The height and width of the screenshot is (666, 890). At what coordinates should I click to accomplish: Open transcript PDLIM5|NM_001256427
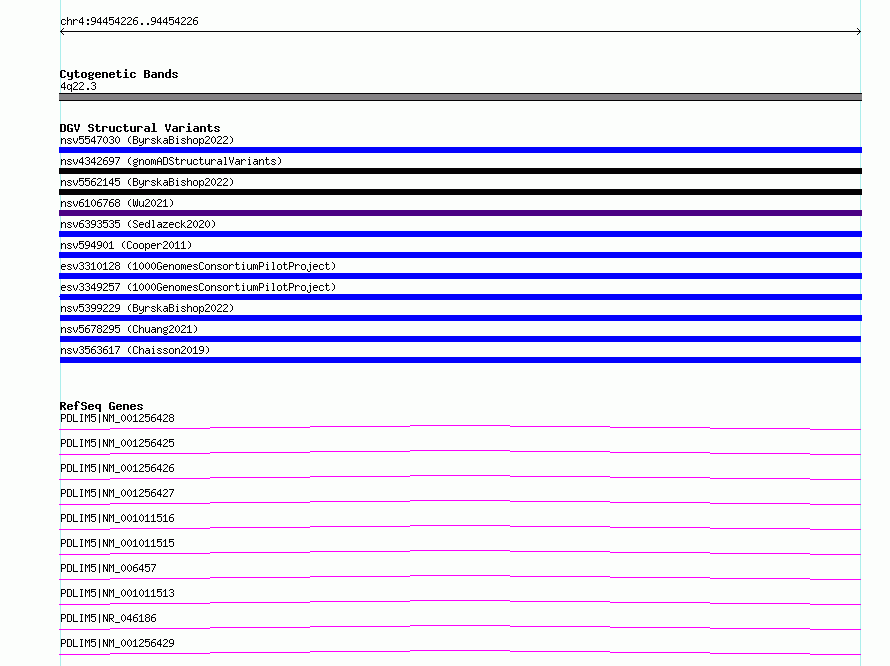[x=117, y=493]
